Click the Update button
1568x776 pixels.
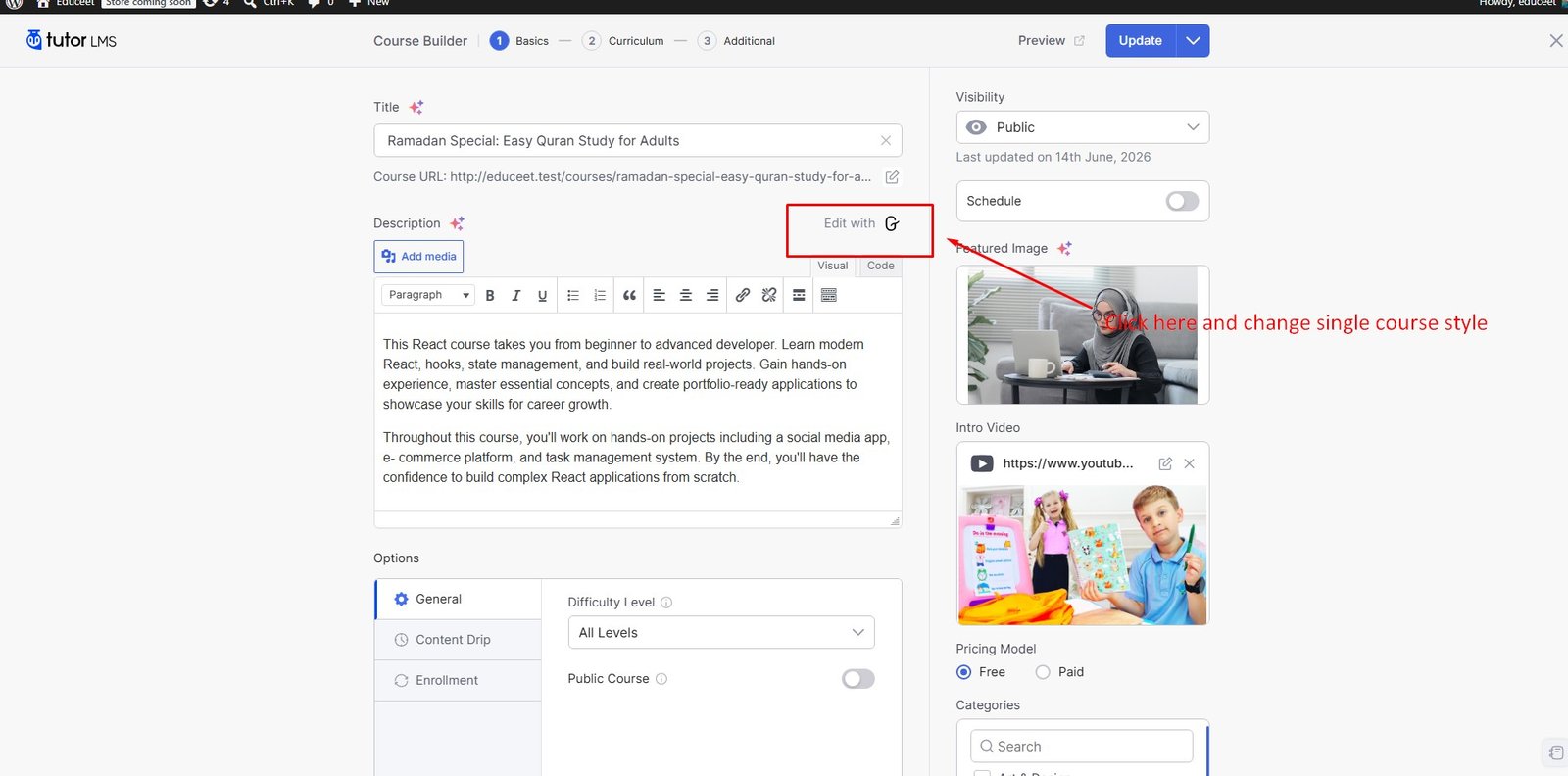tap(1141, 41)
